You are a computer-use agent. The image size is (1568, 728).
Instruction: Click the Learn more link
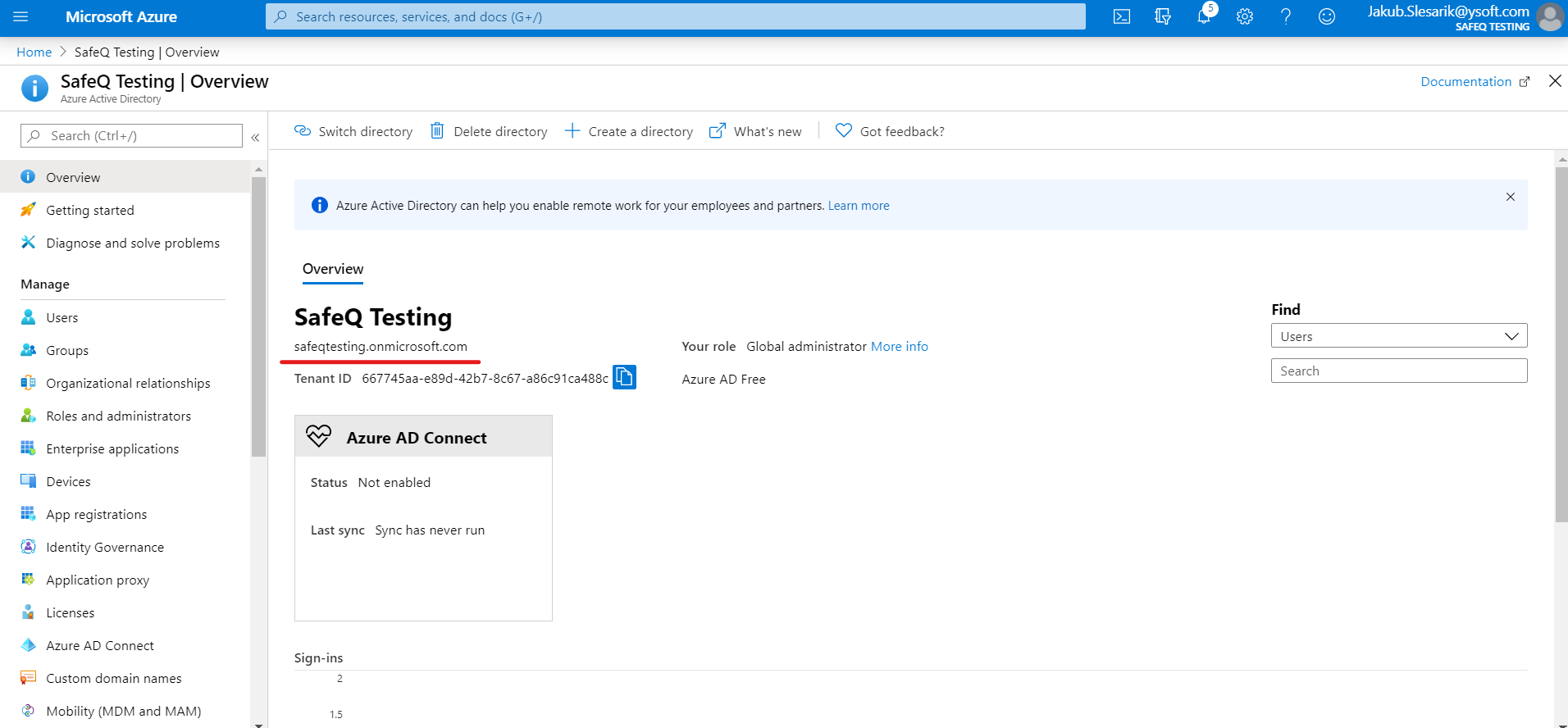[858, 206]
